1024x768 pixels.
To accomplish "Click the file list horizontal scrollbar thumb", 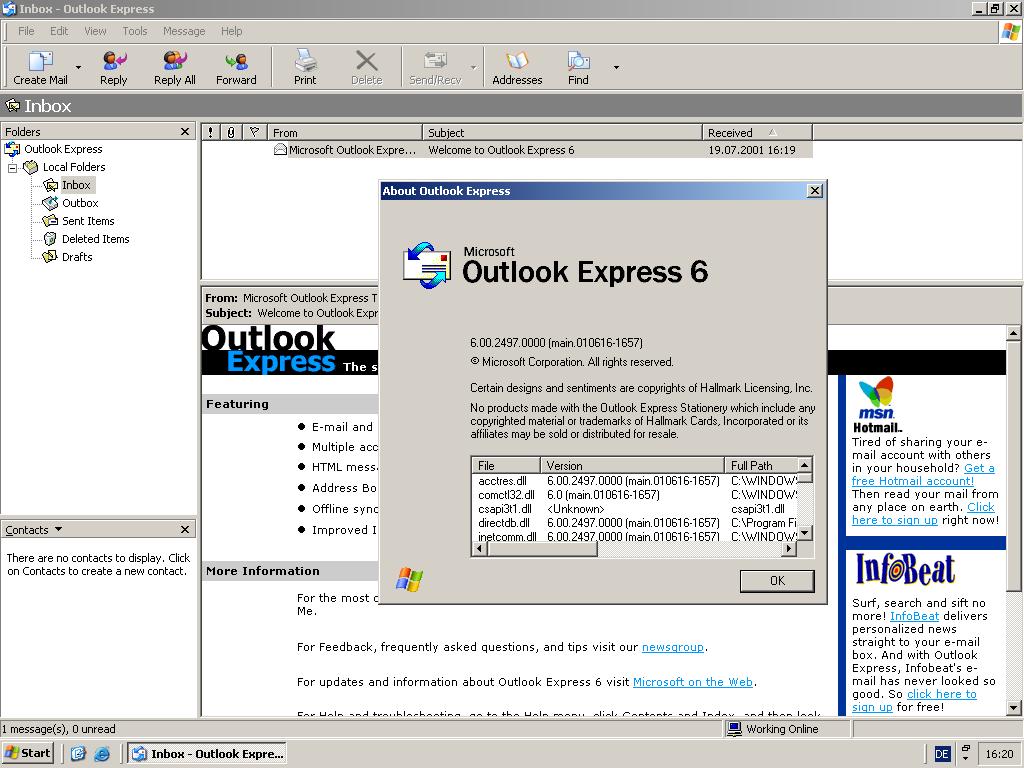I will point(542,549).
